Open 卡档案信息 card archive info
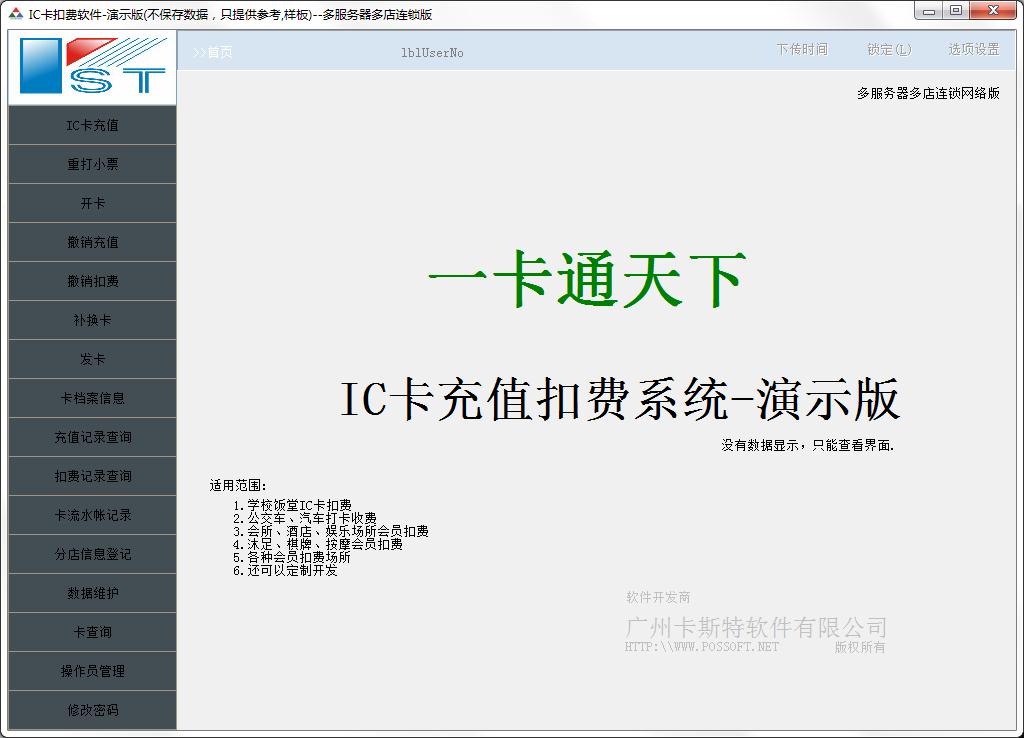 tap(92, 398)
